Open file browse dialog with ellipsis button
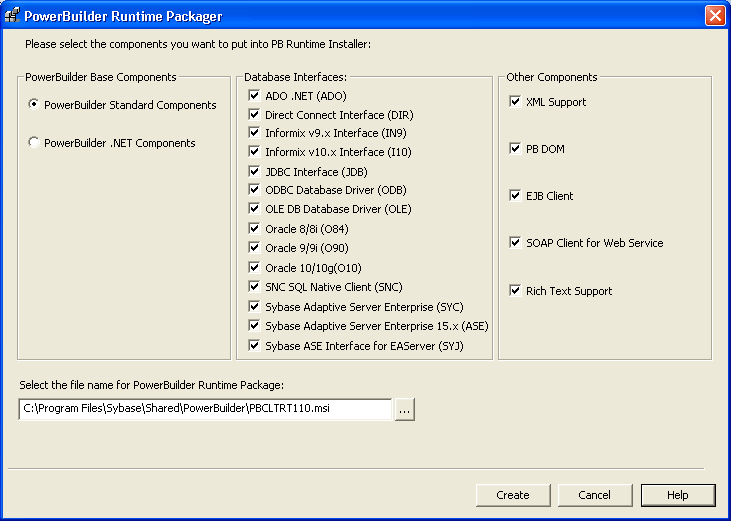 pyautogui.click(x=405, y=409)
